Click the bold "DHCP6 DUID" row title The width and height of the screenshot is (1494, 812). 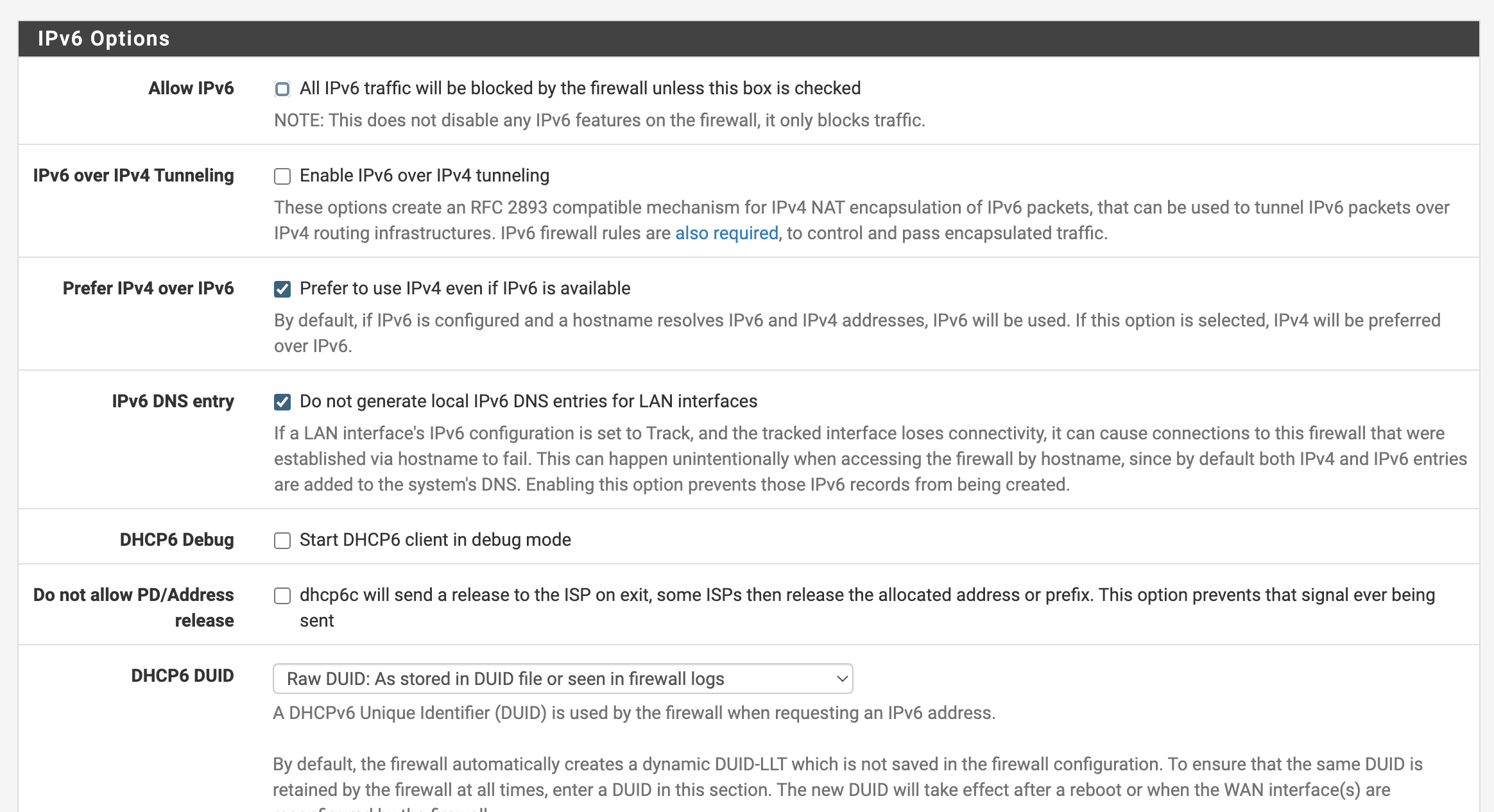(182, 676)
